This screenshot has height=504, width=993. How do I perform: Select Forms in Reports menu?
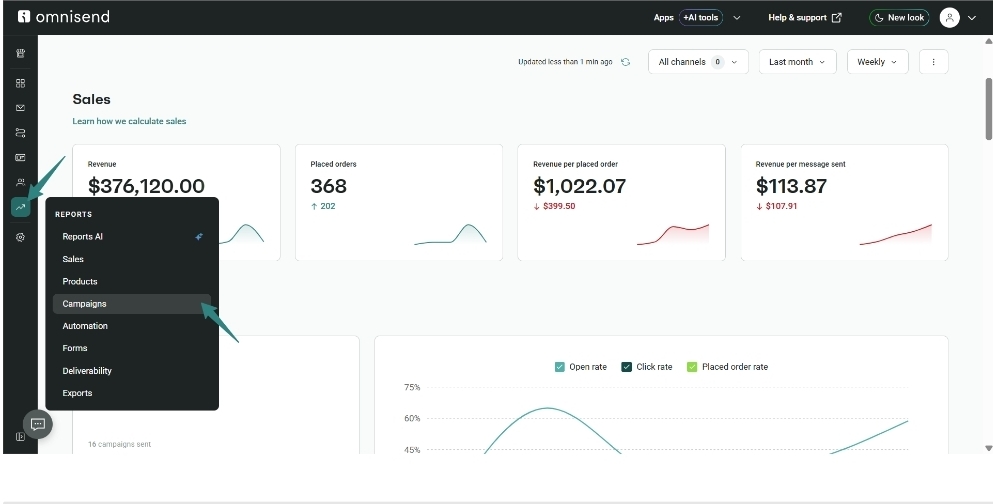[132, 348]
